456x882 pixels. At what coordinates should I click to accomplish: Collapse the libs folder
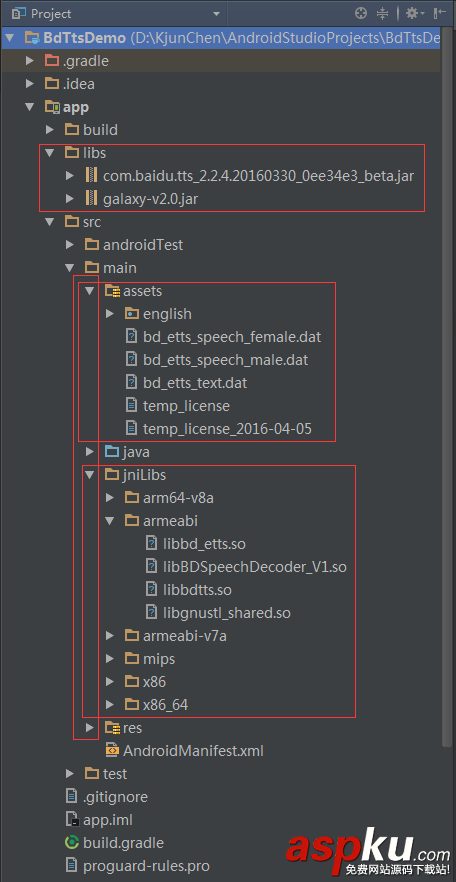tap(50, 153)
